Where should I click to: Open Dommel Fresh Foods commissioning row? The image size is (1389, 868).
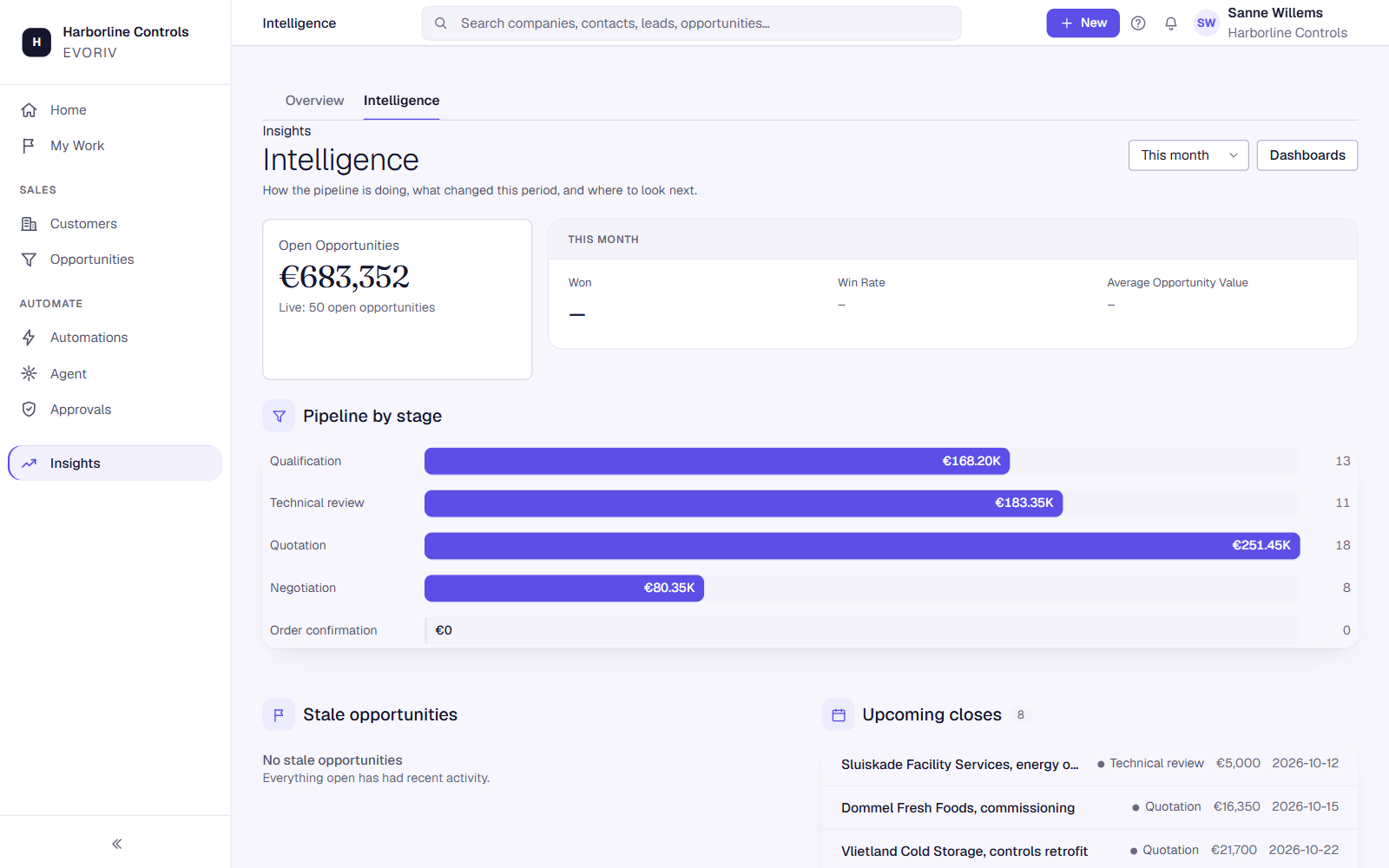1089,807
